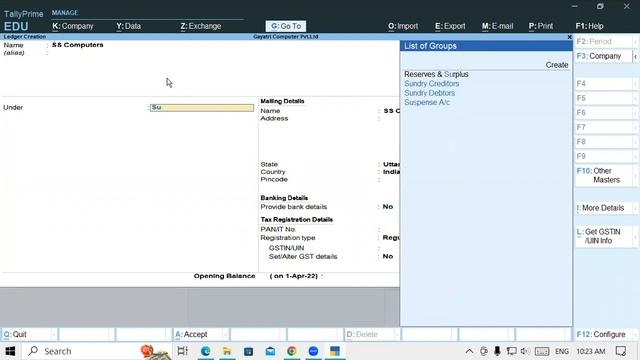The height and width of the screenshot is (360, 640).
Task: Open the O: Import menu
Action: (x=403, y=26)
